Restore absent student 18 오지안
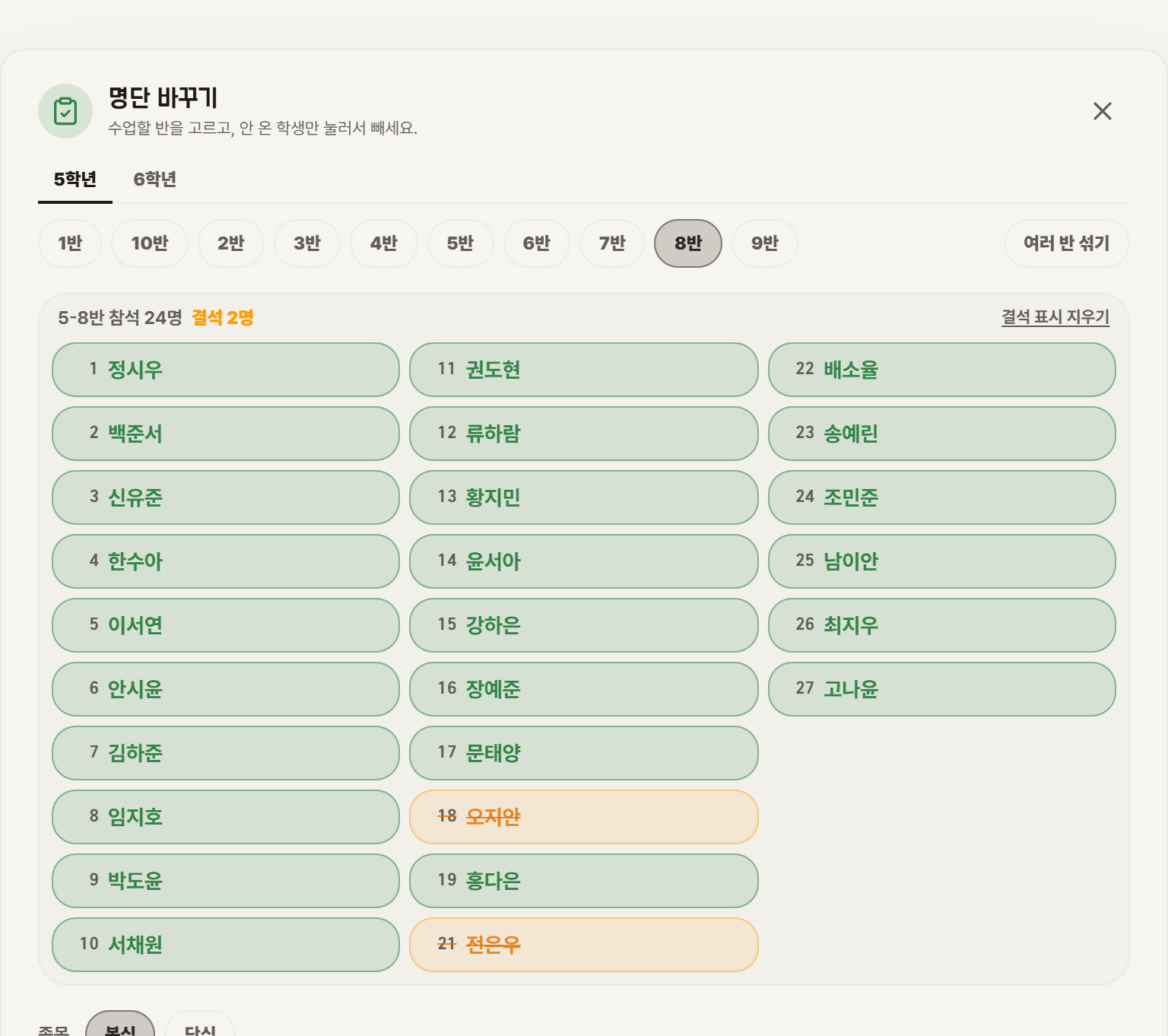The width and height of the screenshot is (1168, 1036). tap(584, 817)
